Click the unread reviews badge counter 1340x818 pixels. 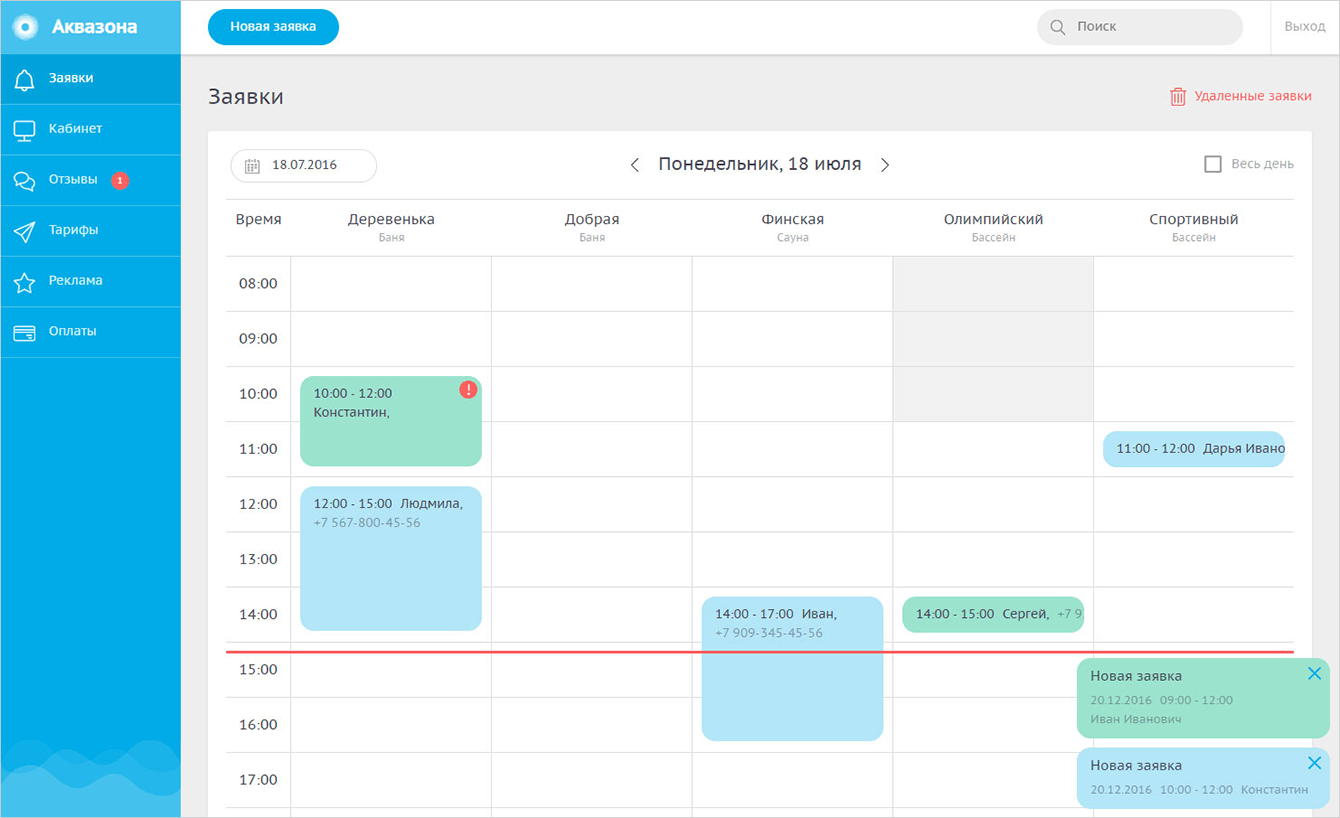click(x=120, y=180)
